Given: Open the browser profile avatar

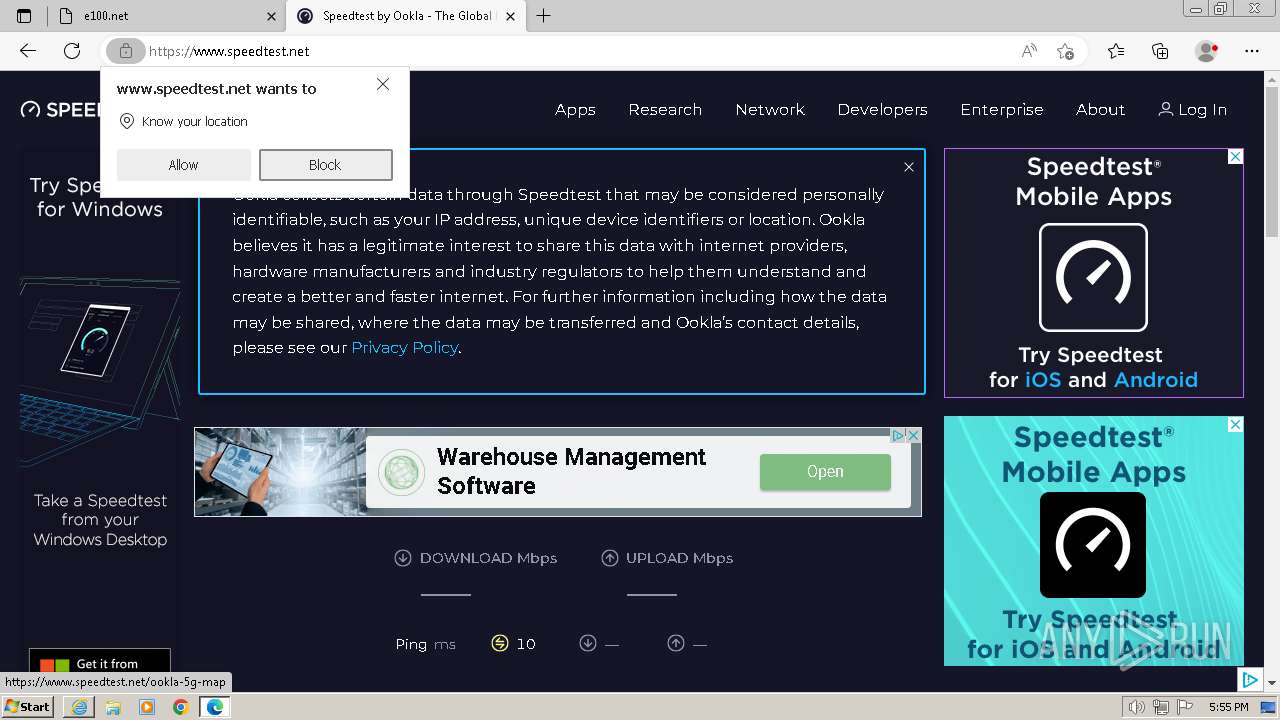Looking at the screenshot, I should pyautogui.click(x=1206, y=51).
